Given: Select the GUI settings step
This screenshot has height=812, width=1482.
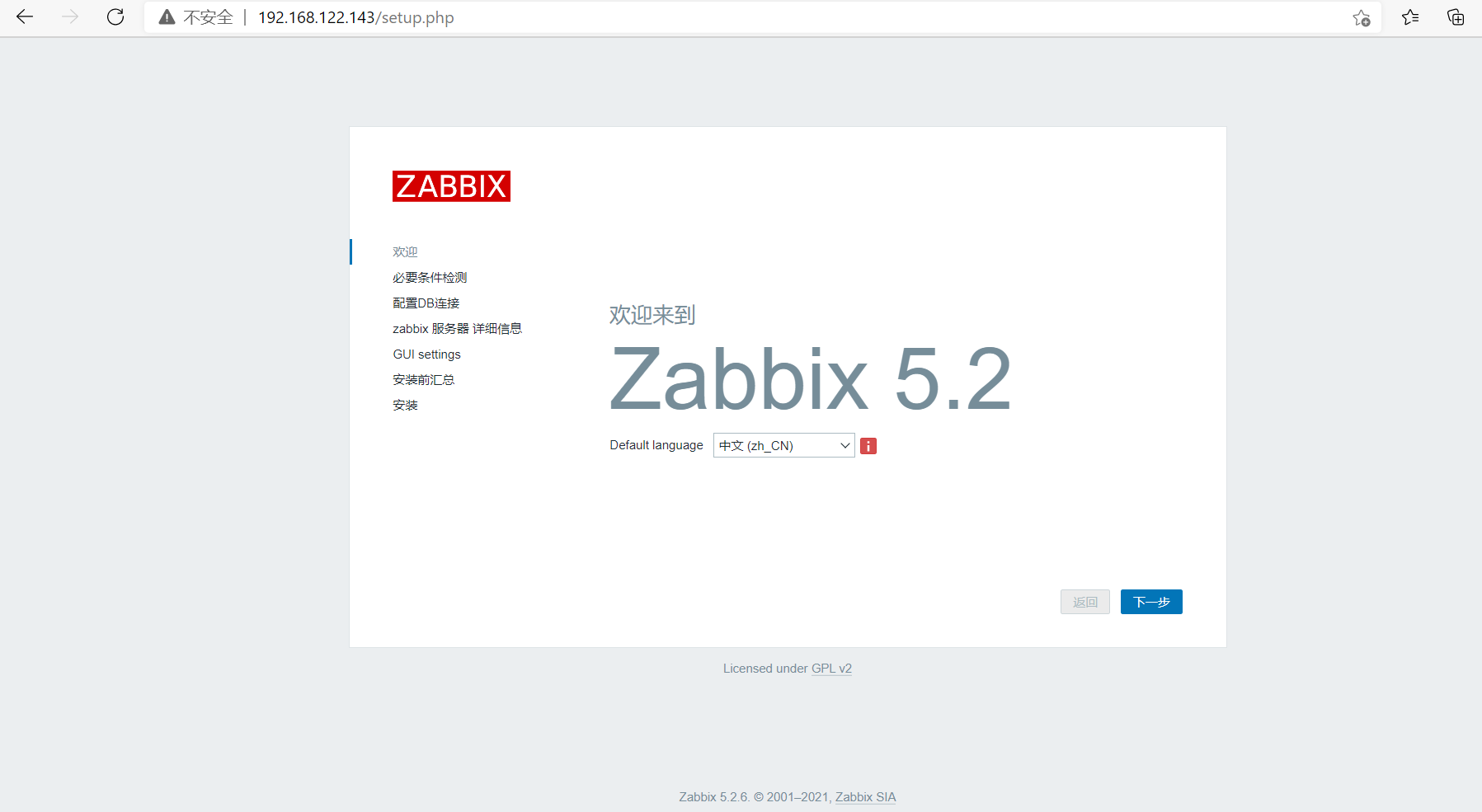Looking at the screenshot, I should tap(426, 354).
